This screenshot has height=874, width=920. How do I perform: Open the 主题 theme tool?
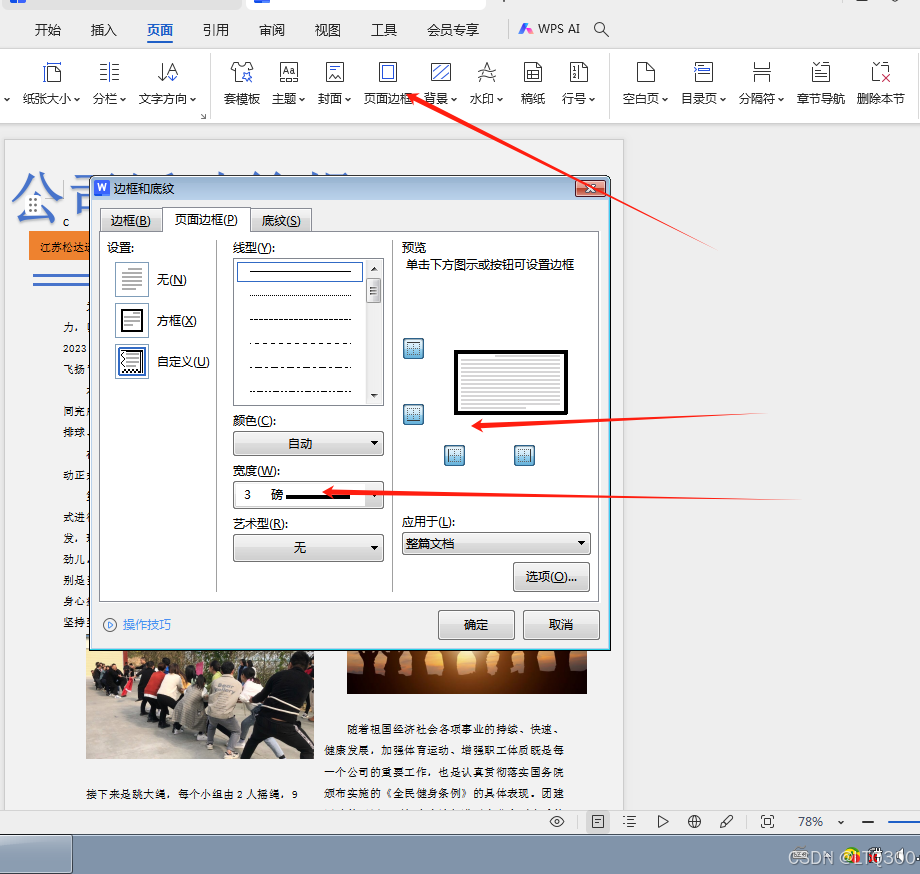click(288, 83)
